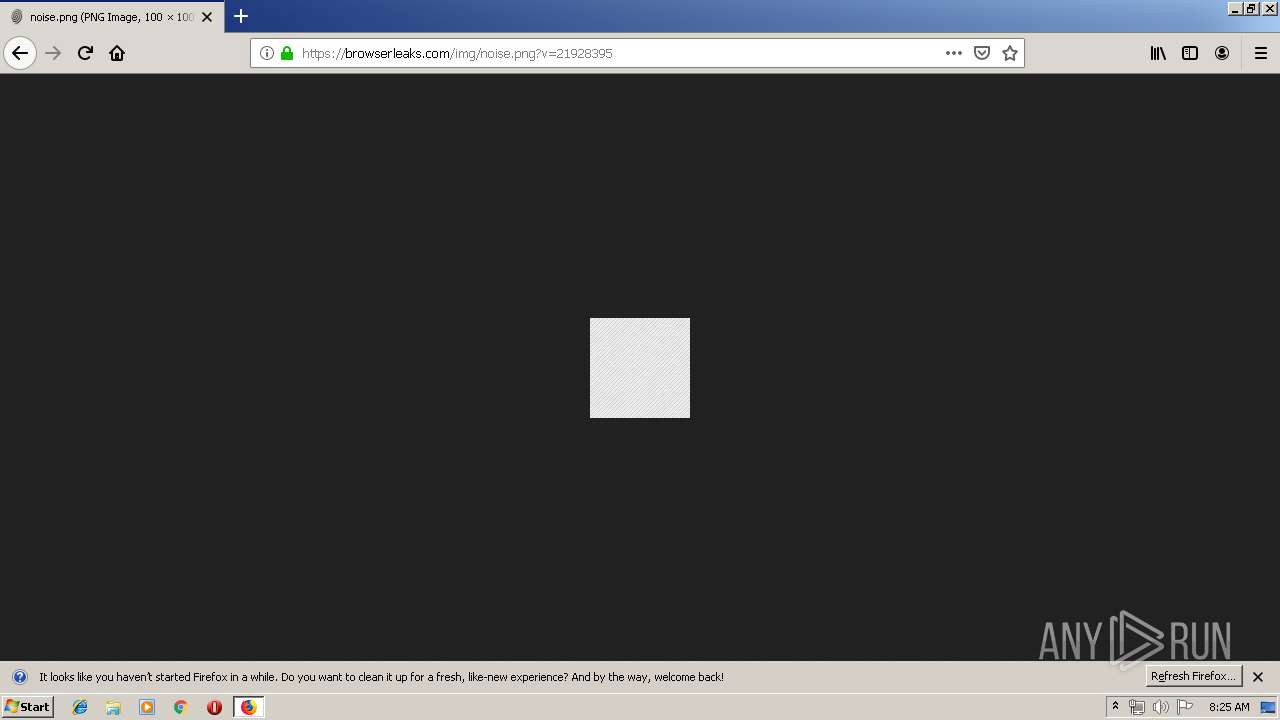The width and height of the screenshot is (1280, 720).
Task: Open the Windows Start menu
Action: [28, 706]
